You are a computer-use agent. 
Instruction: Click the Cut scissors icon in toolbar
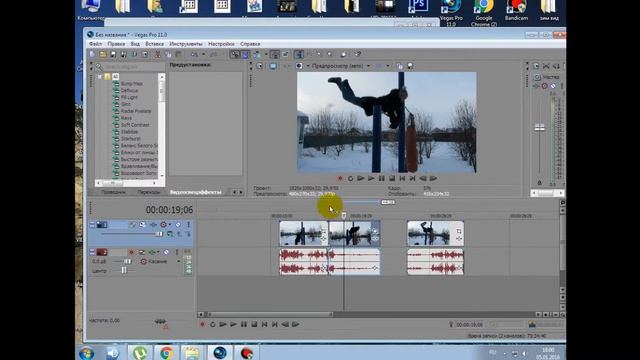tap(158, 54)
